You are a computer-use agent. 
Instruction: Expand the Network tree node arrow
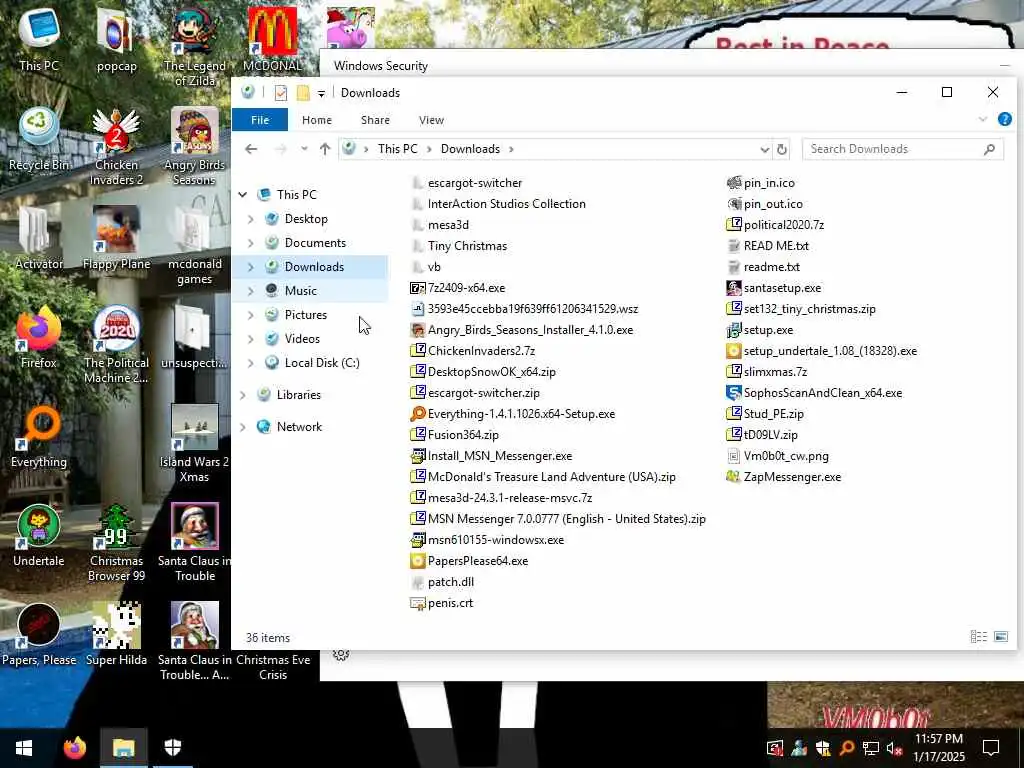click(243, 427)
